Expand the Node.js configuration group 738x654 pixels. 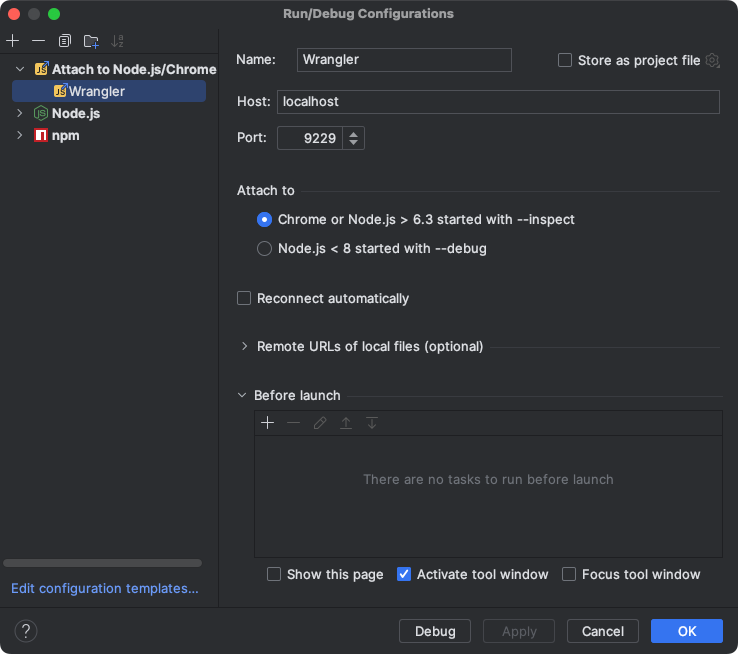[19, 113]
